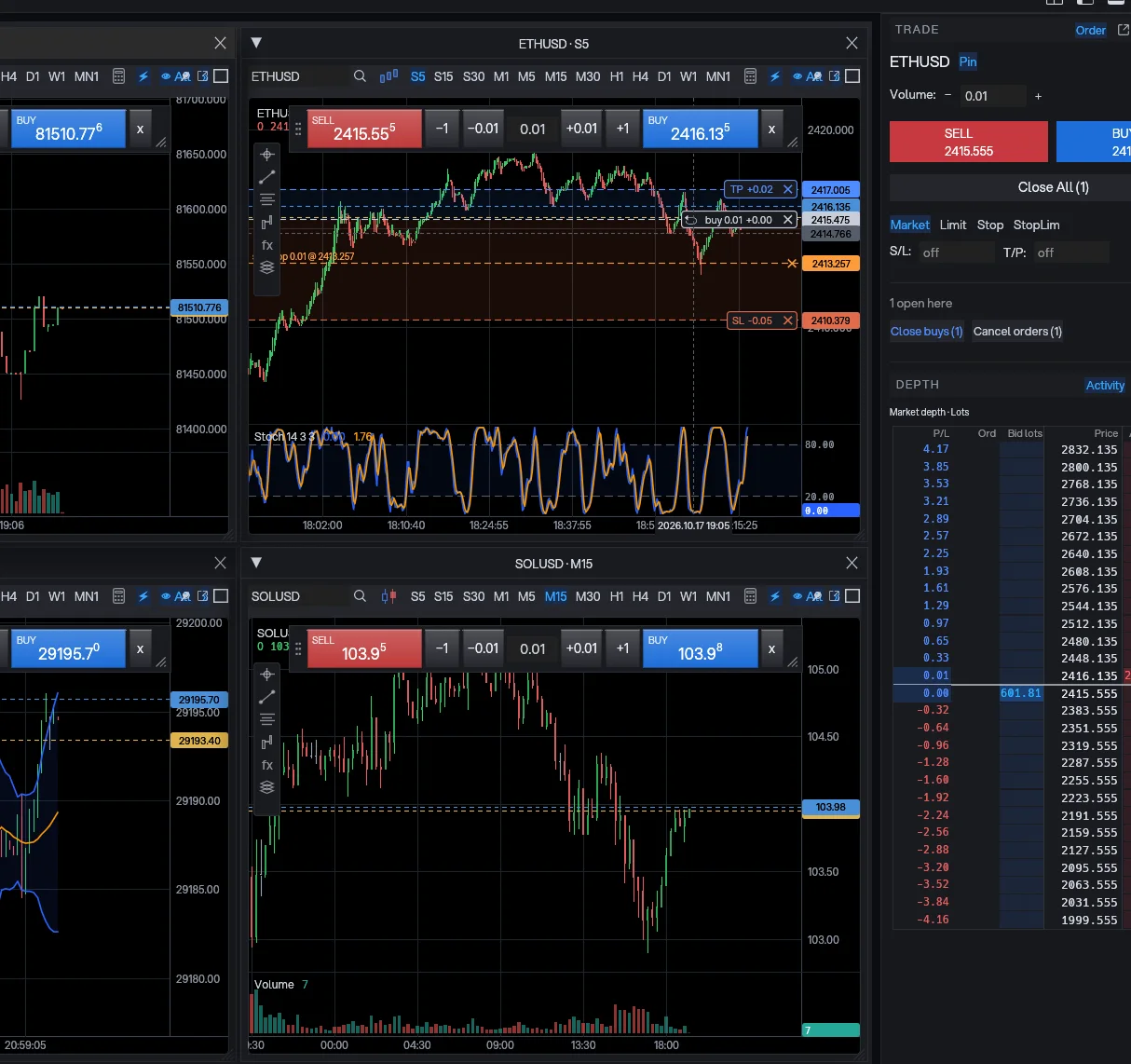Open ETHUSD chart window dropdown triangle
The image size is (1131, 1064).
click(256, 43)
